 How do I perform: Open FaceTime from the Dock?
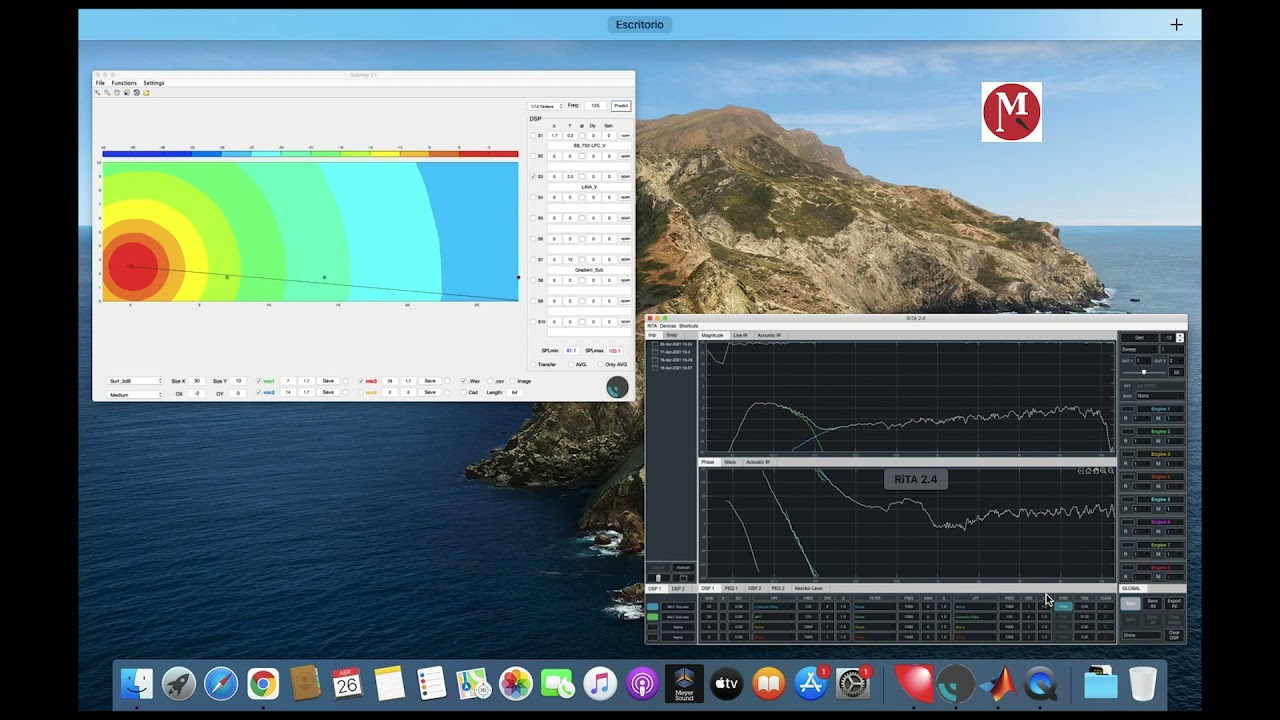558,684
